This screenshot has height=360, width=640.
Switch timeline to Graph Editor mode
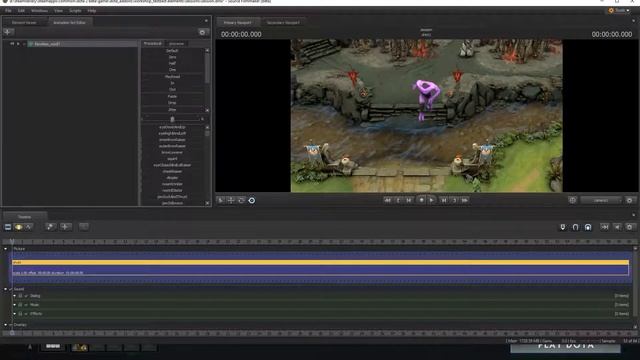click(29, 227)
